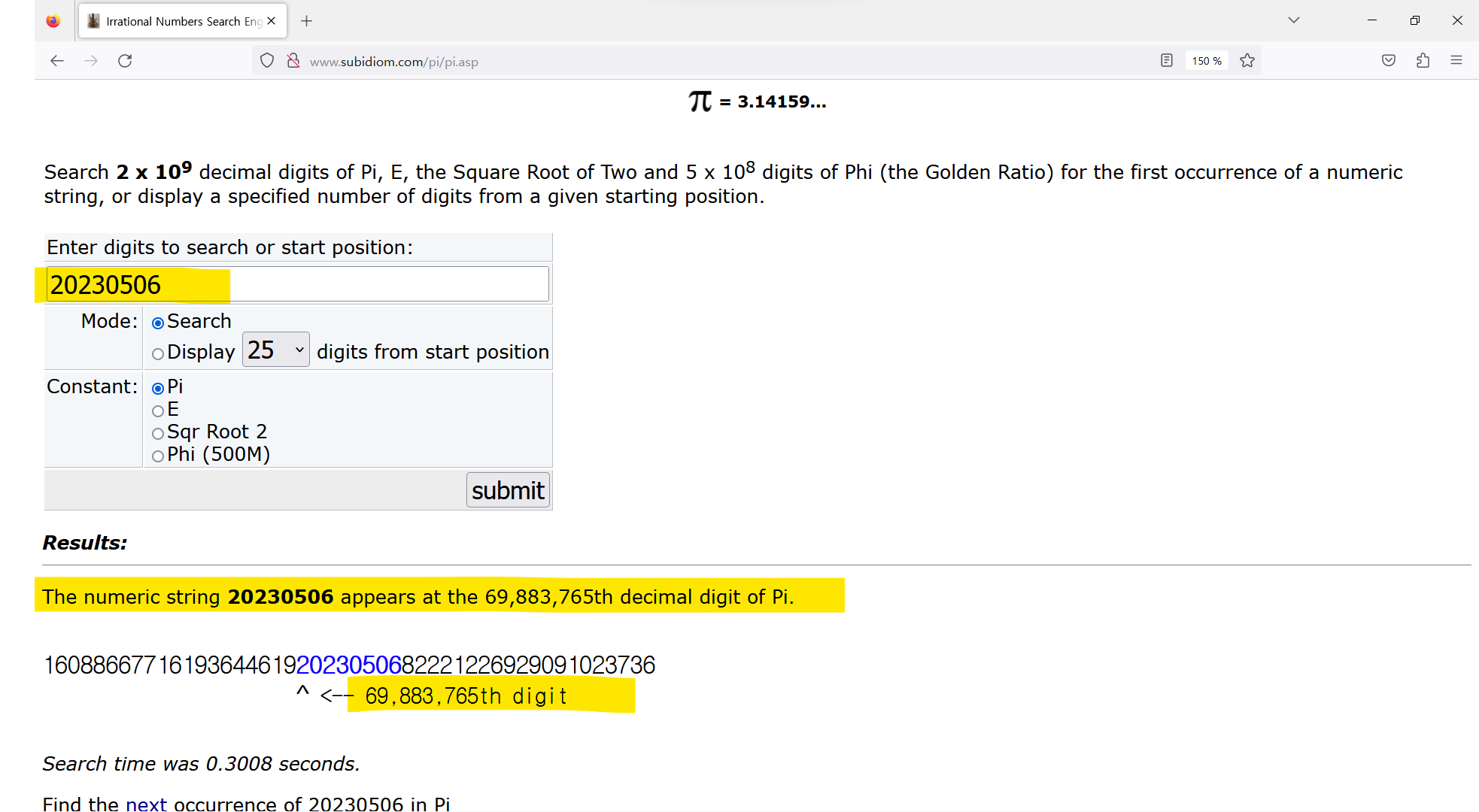Reload the page with refresh icon
Viewport: 1479px width, 812px height.
coord(125,61)
